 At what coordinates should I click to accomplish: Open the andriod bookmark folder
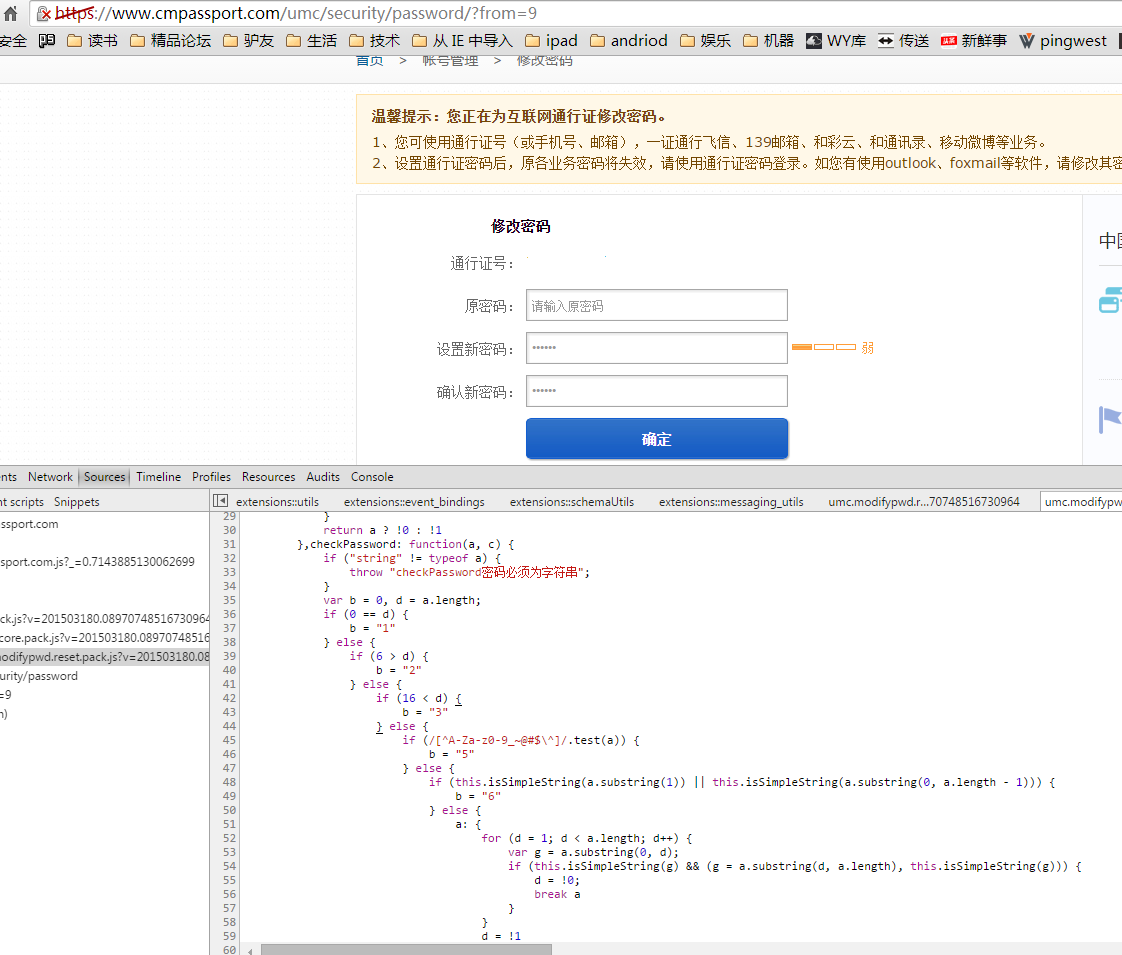[x=628, y=41]
